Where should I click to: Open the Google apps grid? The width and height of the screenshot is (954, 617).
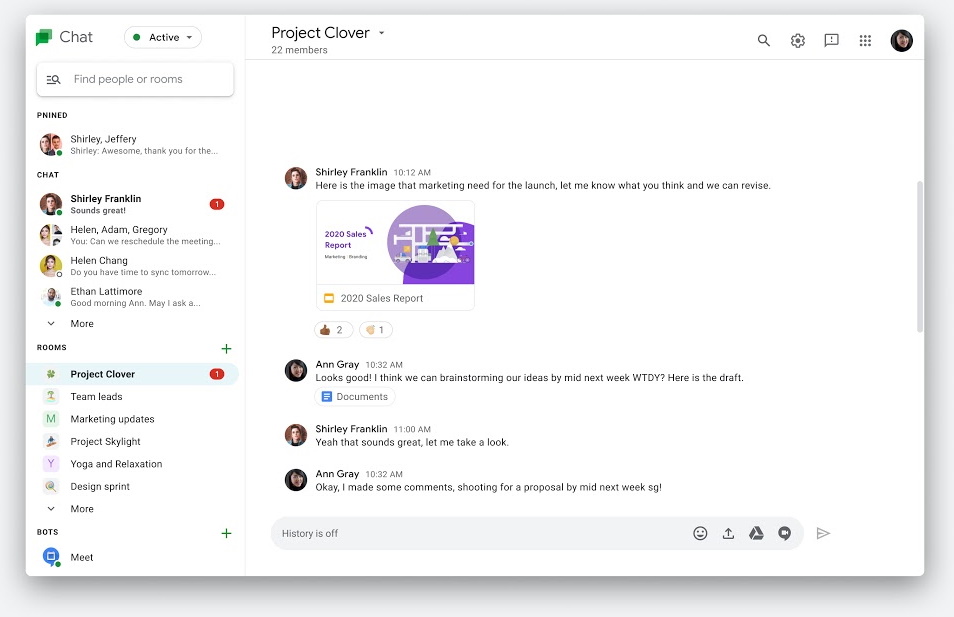coord(865,41)
